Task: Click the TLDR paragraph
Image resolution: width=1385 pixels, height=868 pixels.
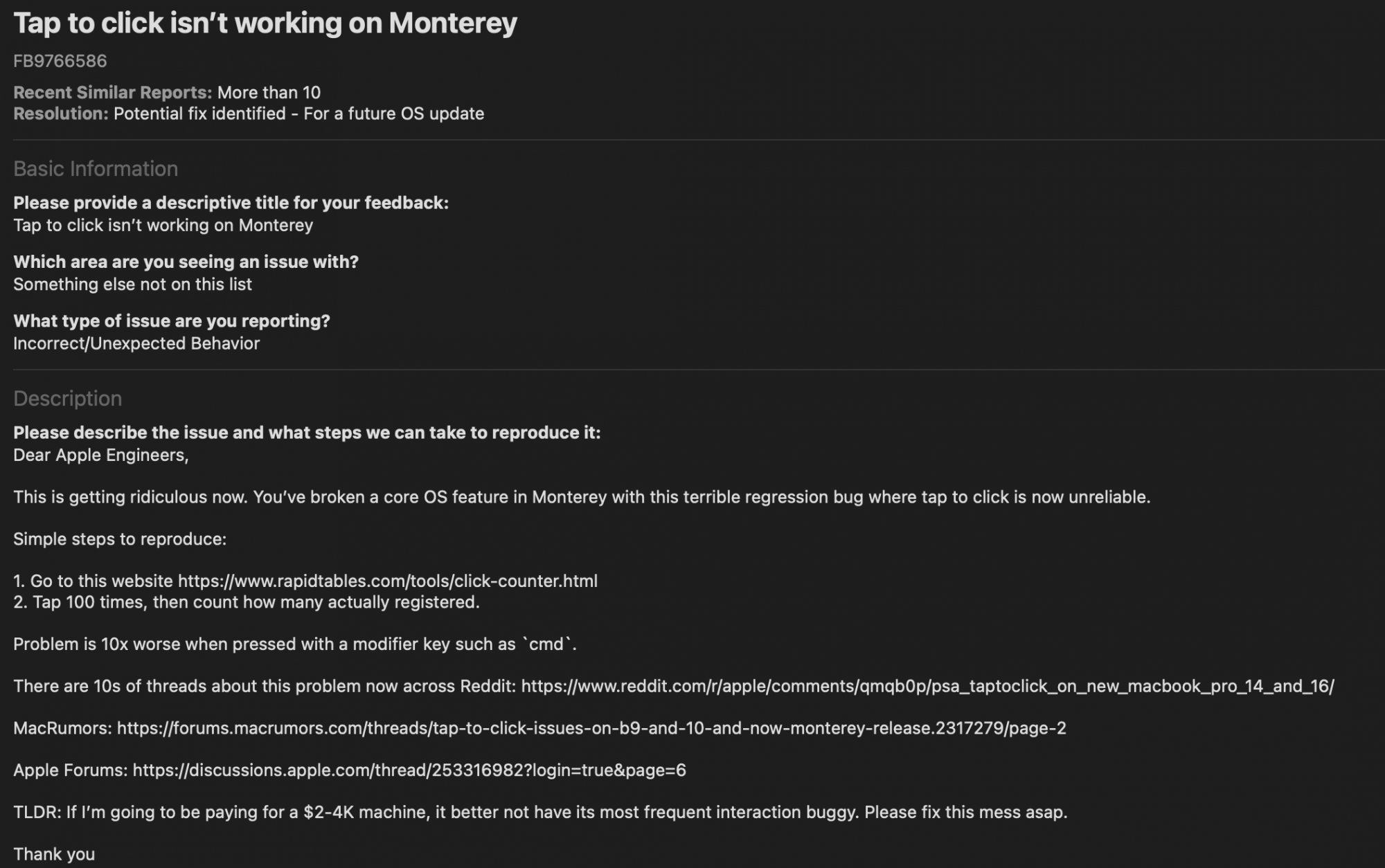Action: [x=540, y=813]
